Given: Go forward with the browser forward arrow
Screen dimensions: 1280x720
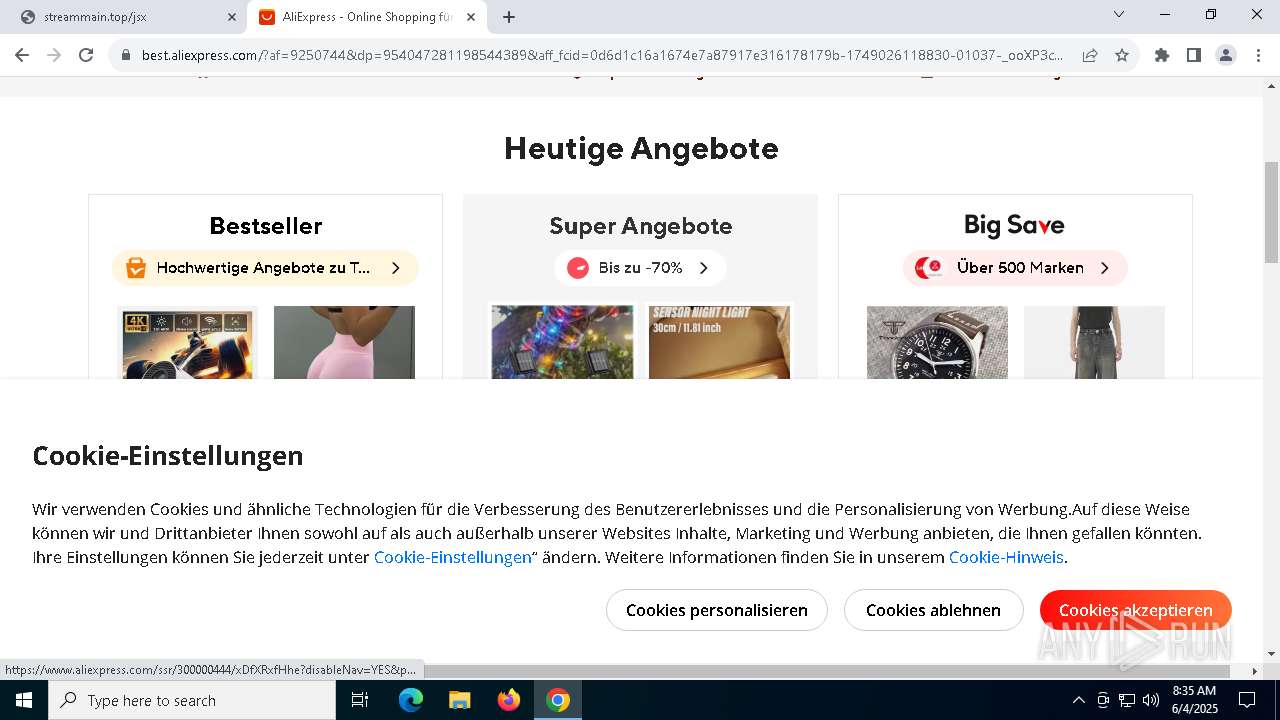Looking at the screenshot, I should 54,55.
